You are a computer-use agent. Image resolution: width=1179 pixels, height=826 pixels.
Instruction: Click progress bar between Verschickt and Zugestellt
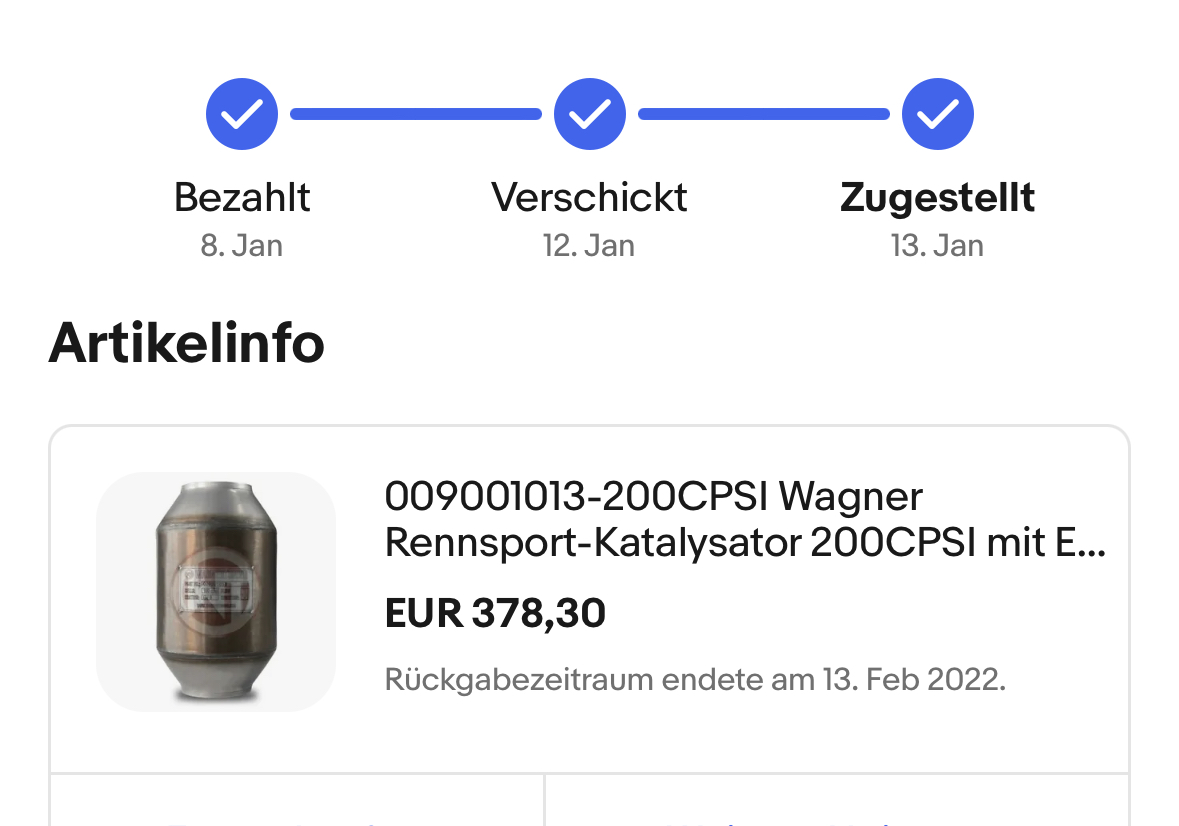tap(763, 114)
